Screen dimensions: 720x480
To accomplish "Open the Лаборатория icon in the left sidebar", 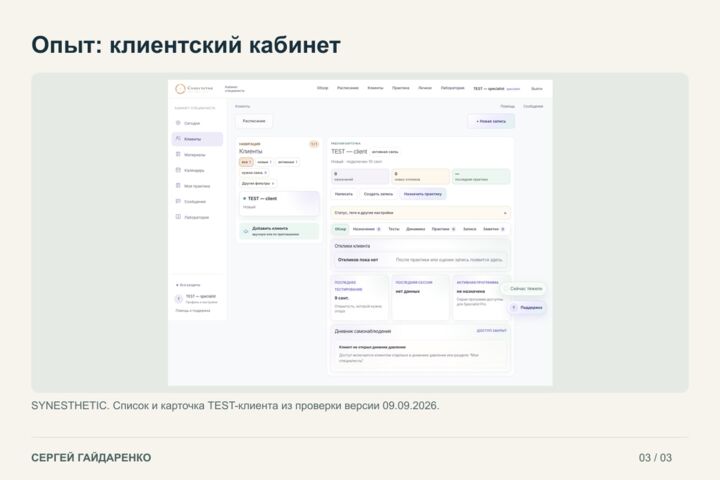I will (178, 217).
